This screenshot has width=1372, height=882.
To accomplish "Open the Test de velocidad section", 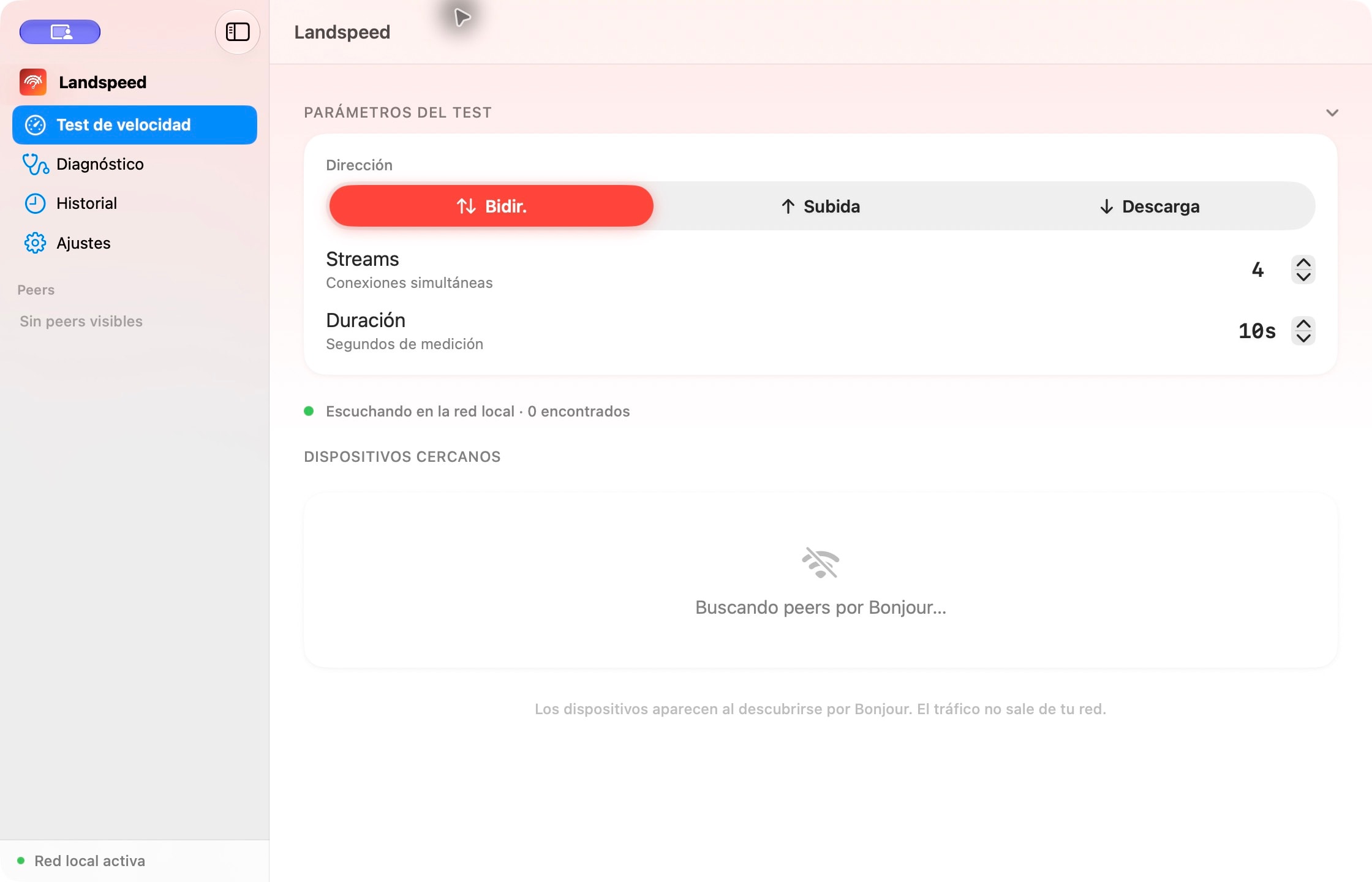I will coord(135,125).
